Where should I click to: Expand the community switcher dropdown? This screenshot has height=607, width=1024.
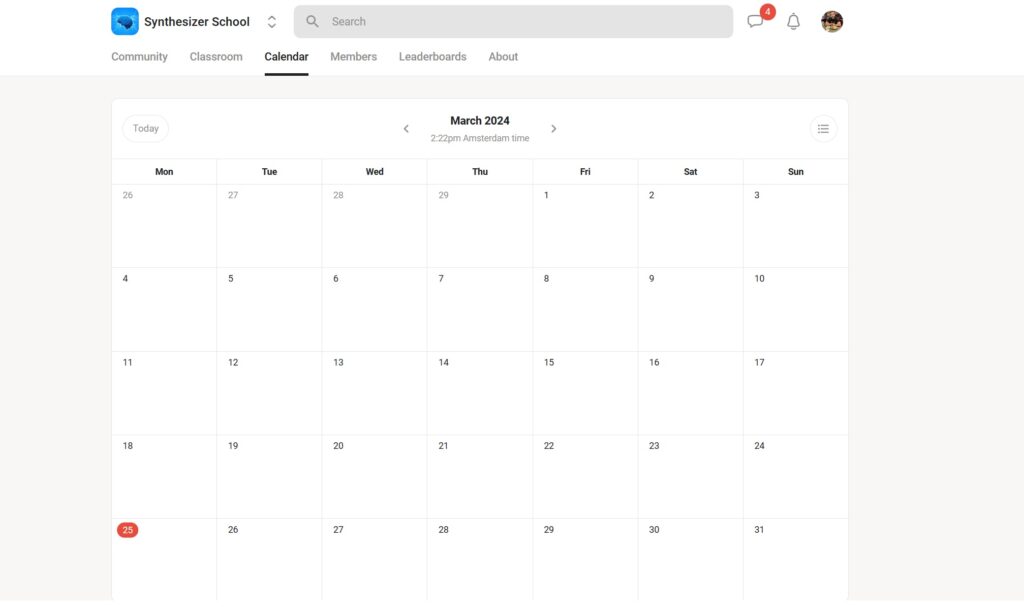[x=272, y=21]
